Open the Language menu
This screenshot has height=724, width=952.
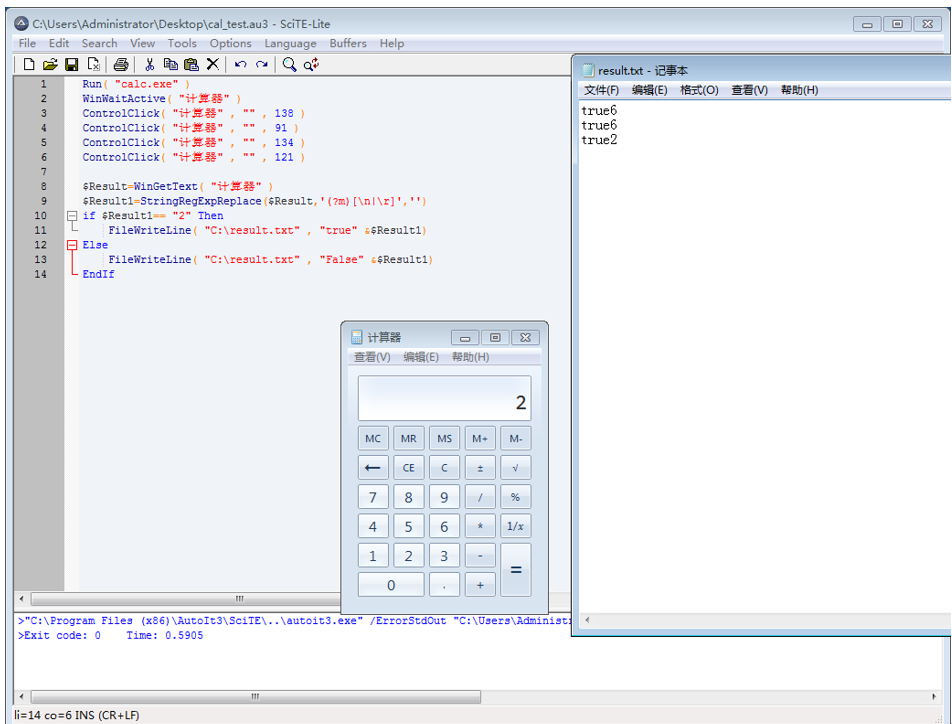coord(290,43)
